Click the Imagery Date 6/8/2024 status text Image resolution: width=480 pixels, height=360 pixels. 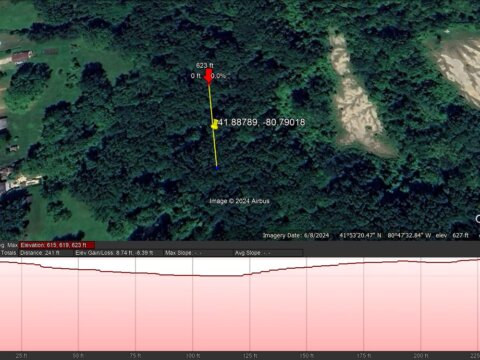[x=296, y=236]
